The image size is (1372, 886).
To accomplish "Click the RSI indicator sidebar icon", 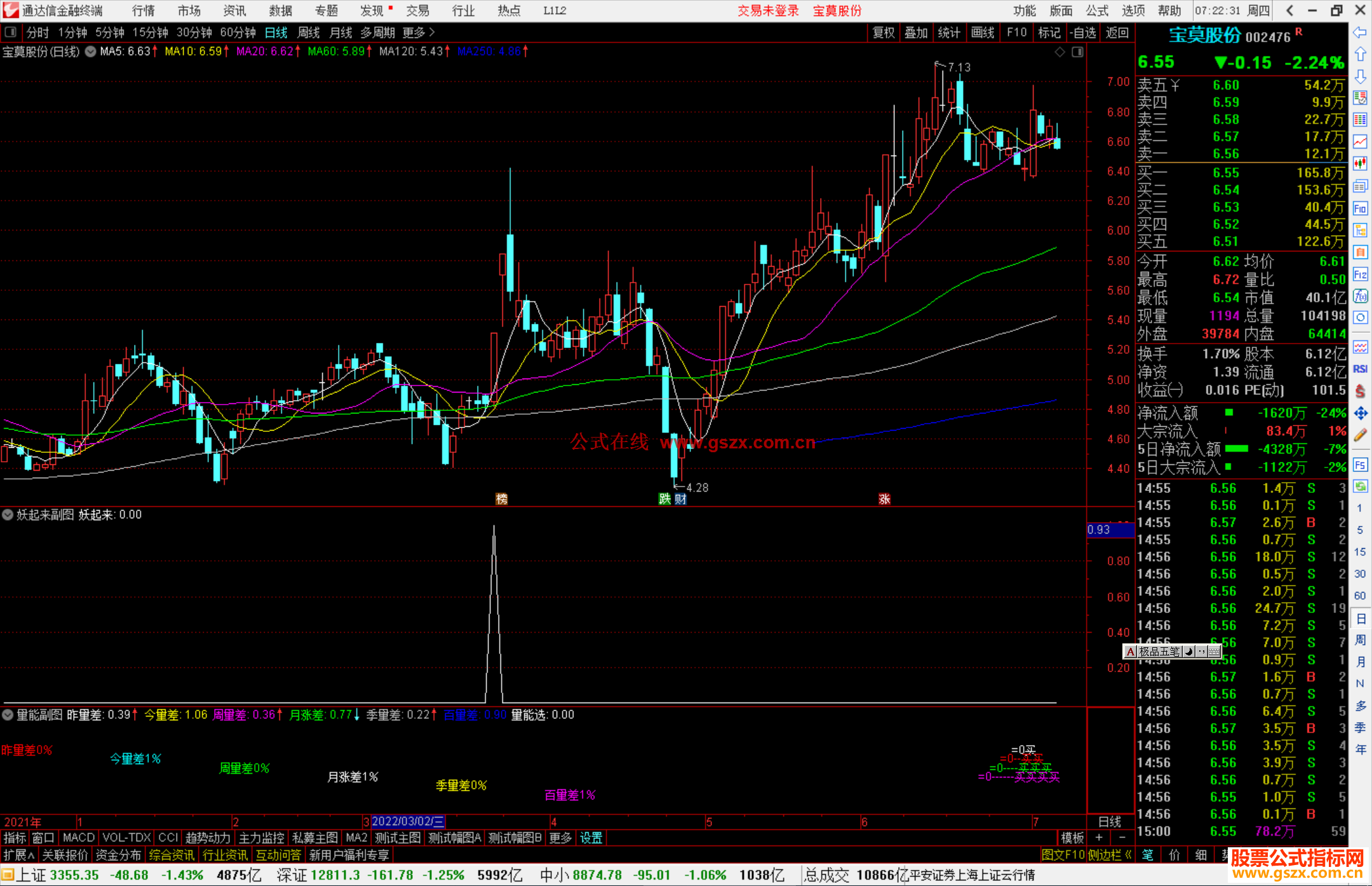I will tap(1360, 369).
